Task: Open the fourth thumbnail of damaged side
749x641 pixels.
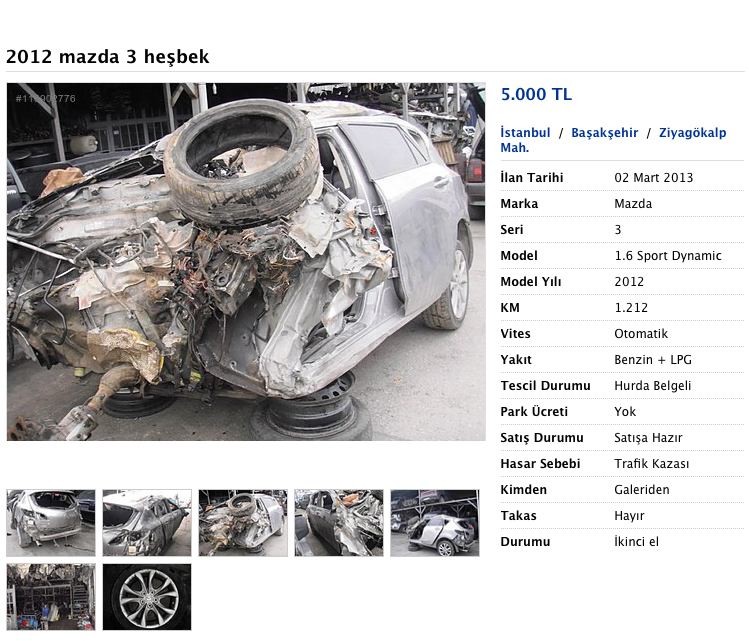Action: click(339, 523)
